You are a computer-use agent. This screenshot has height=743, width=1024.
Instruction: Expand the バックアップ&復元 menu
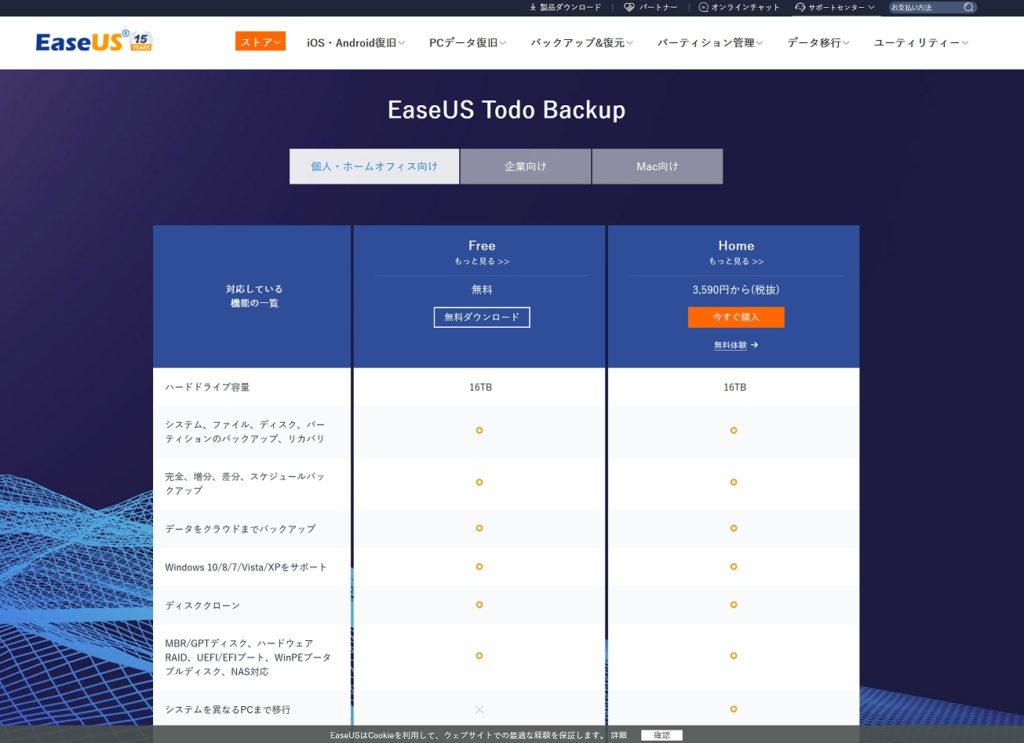pos(581,42)
